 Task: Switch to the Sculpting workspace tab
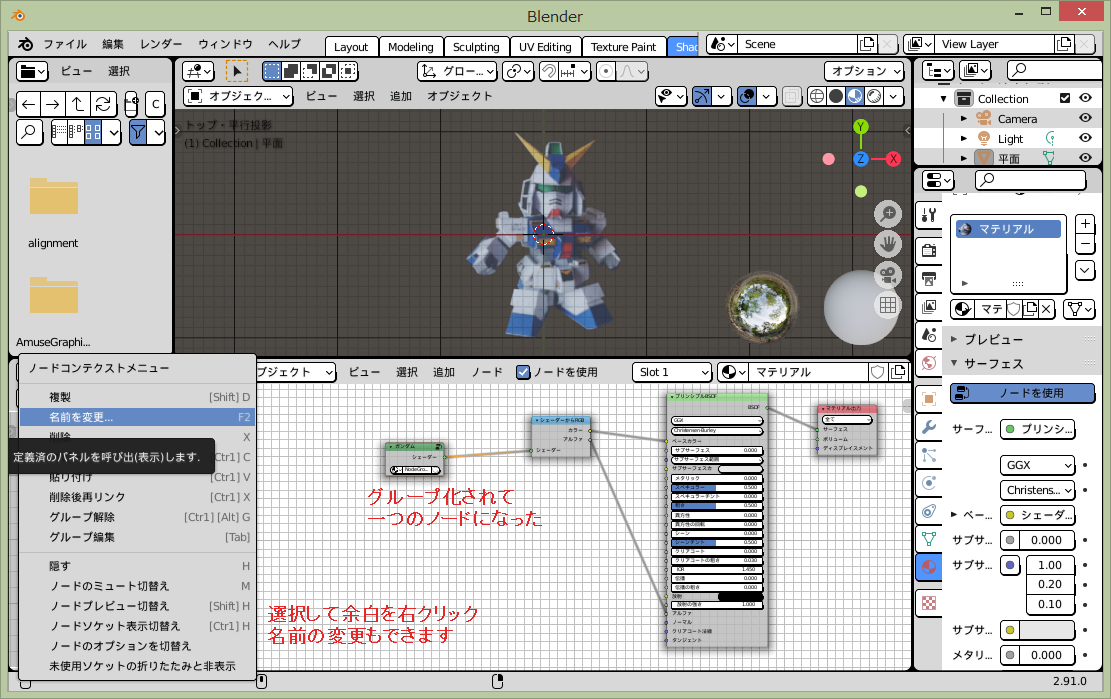pos(476,47)
